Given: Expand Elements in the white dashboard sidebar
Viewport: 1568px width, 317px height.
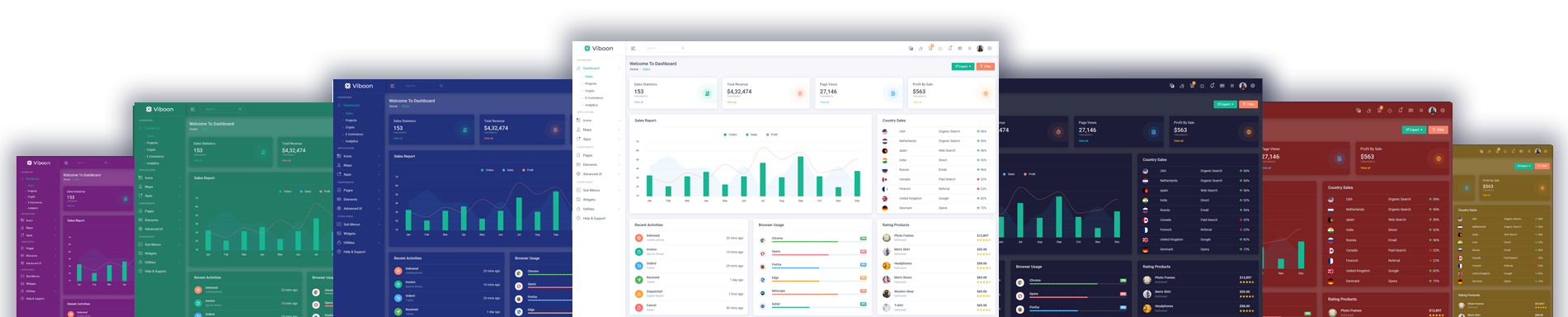Looking at the screenshot, I should [x=598, y=164].
